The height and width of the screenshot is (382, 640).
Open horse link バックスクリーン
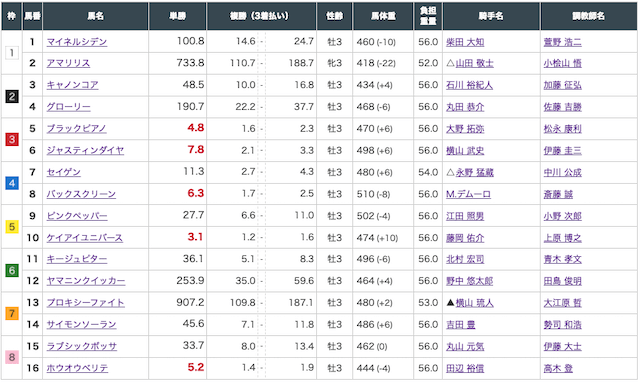point(81,194)
